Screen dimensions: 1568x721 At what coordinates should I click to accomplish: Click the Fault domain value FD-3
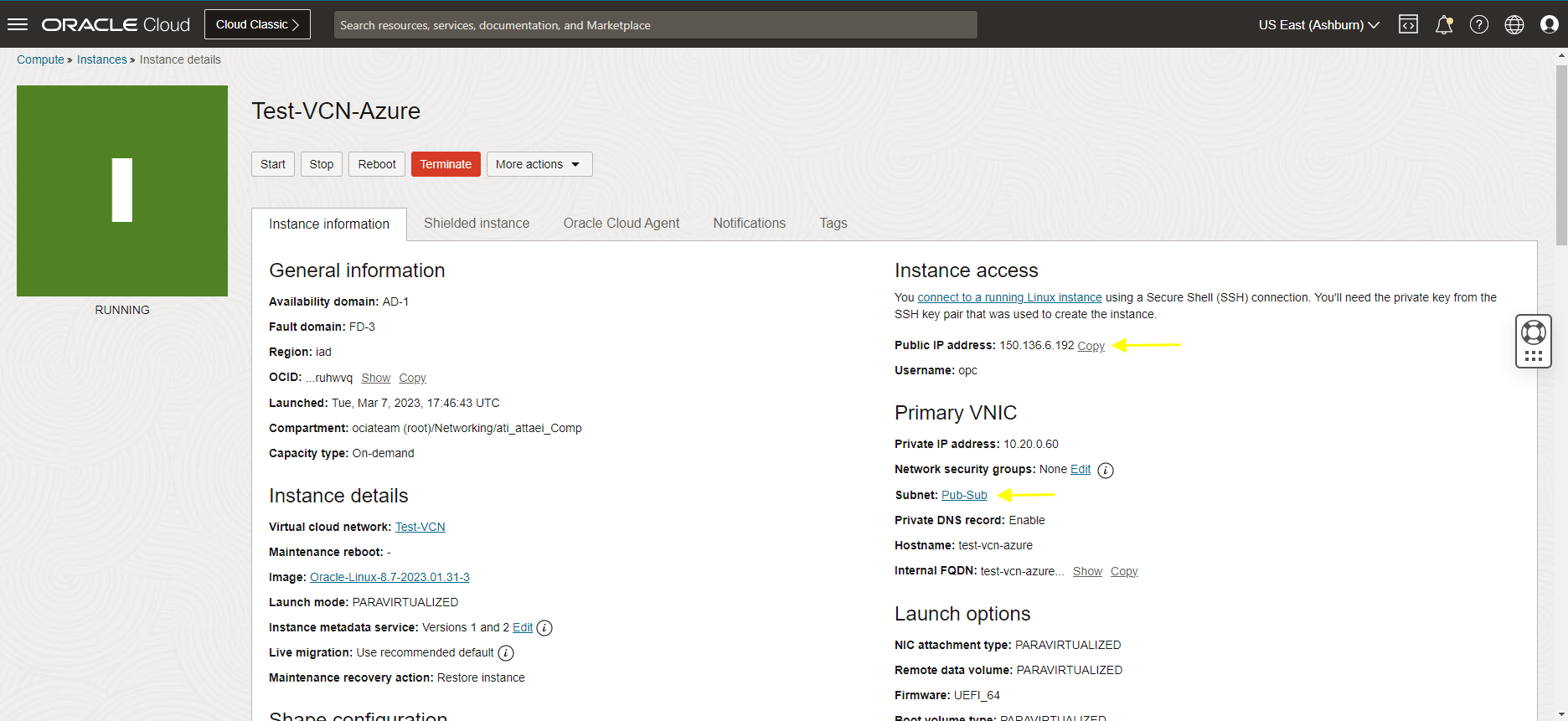click(362, 327)
